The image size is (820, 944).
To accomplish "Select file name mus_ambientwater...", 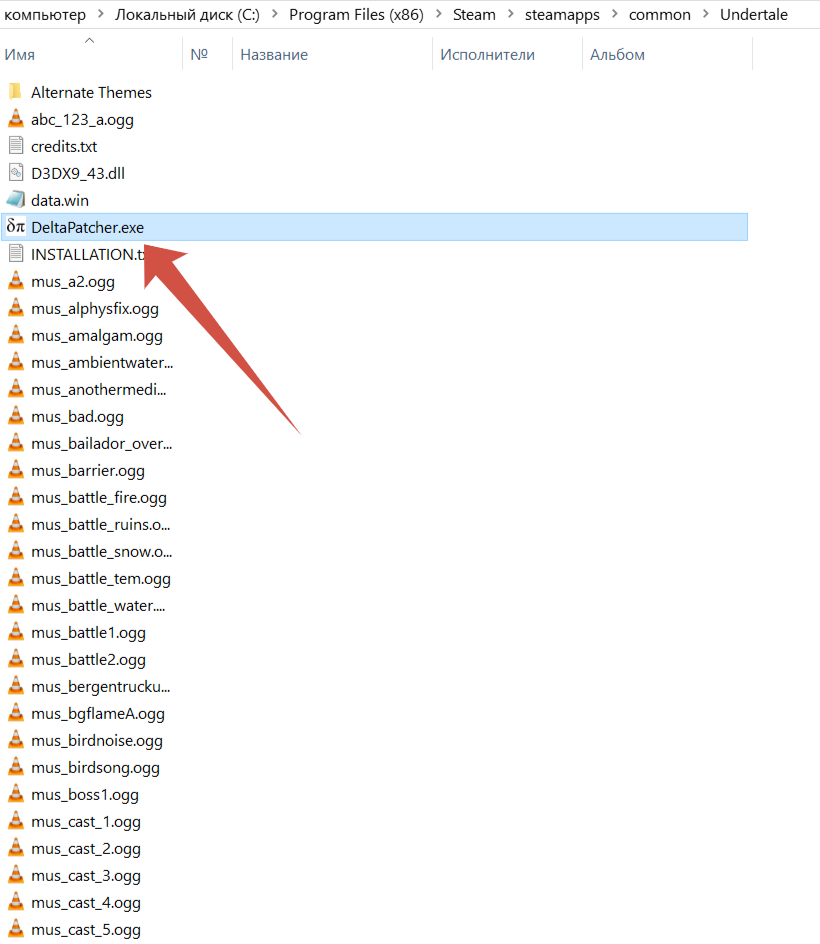I will click(102, 362).
